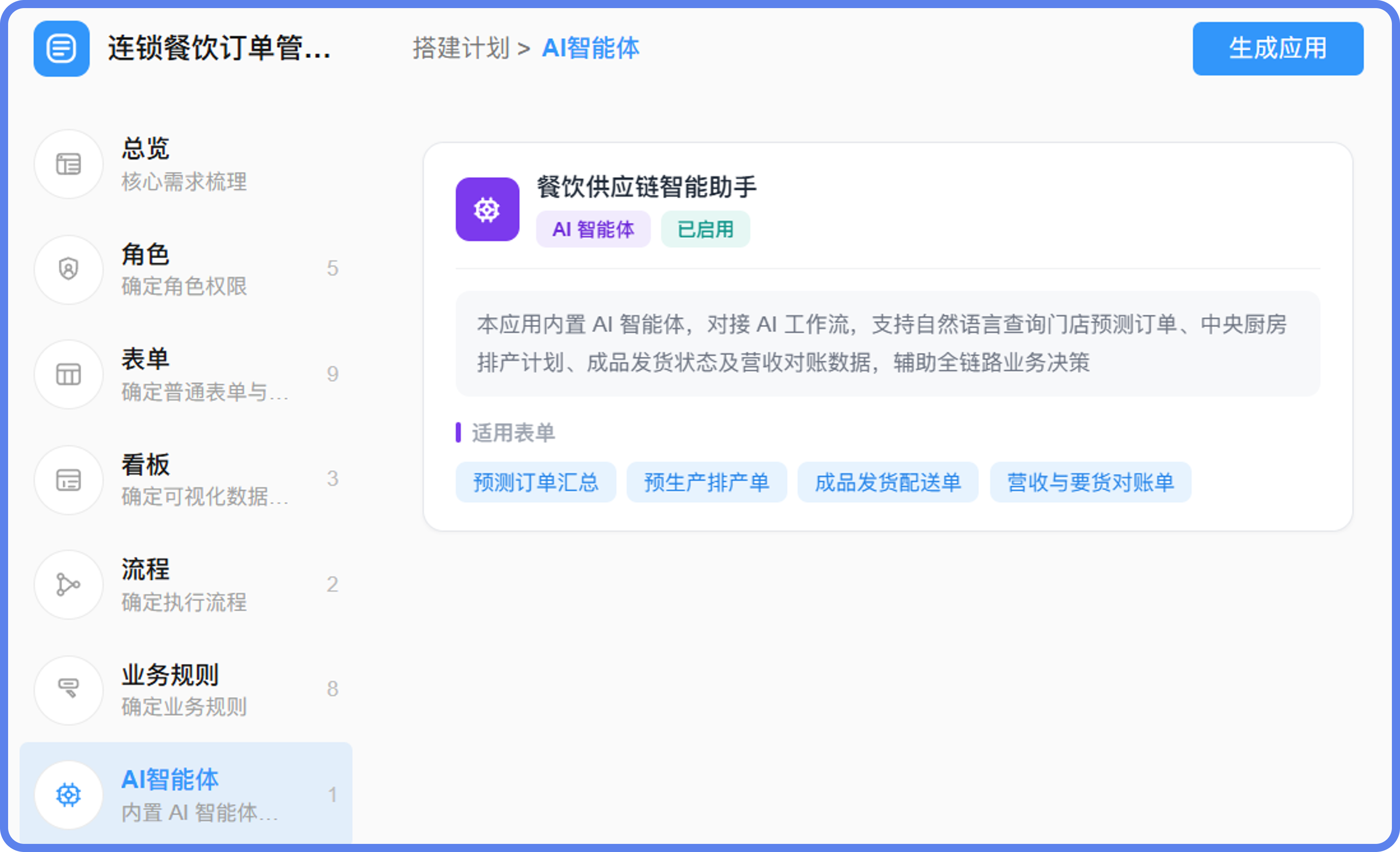This screenshot has width=1400, height=852.
Task: Open the 成品发货配送单 form tag
Action: click(x=888, y=482)
